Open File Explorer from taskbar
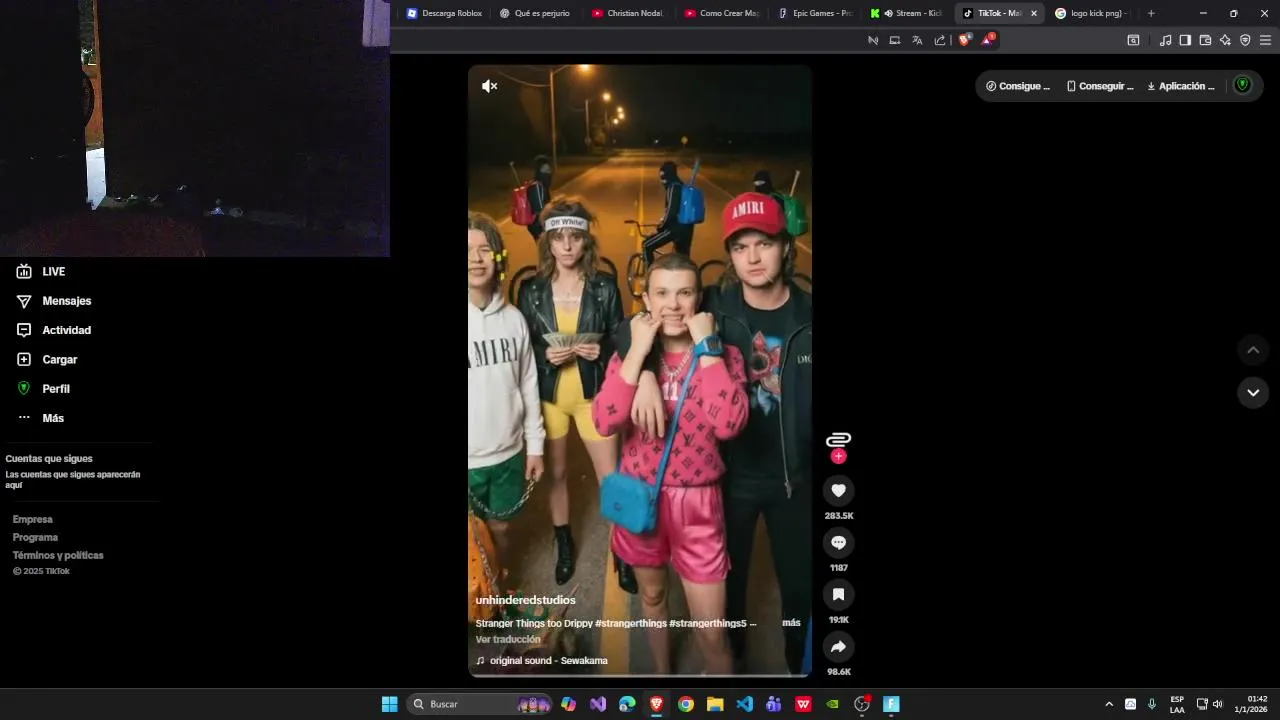Screen dimensions: 1280x720 coord(715,704)
